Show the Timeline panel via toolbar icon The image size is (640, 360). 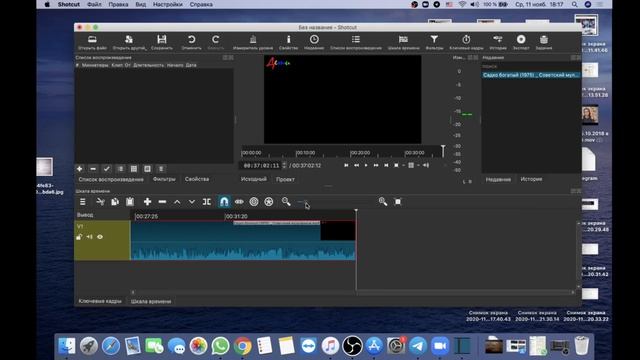click(403, 40)
